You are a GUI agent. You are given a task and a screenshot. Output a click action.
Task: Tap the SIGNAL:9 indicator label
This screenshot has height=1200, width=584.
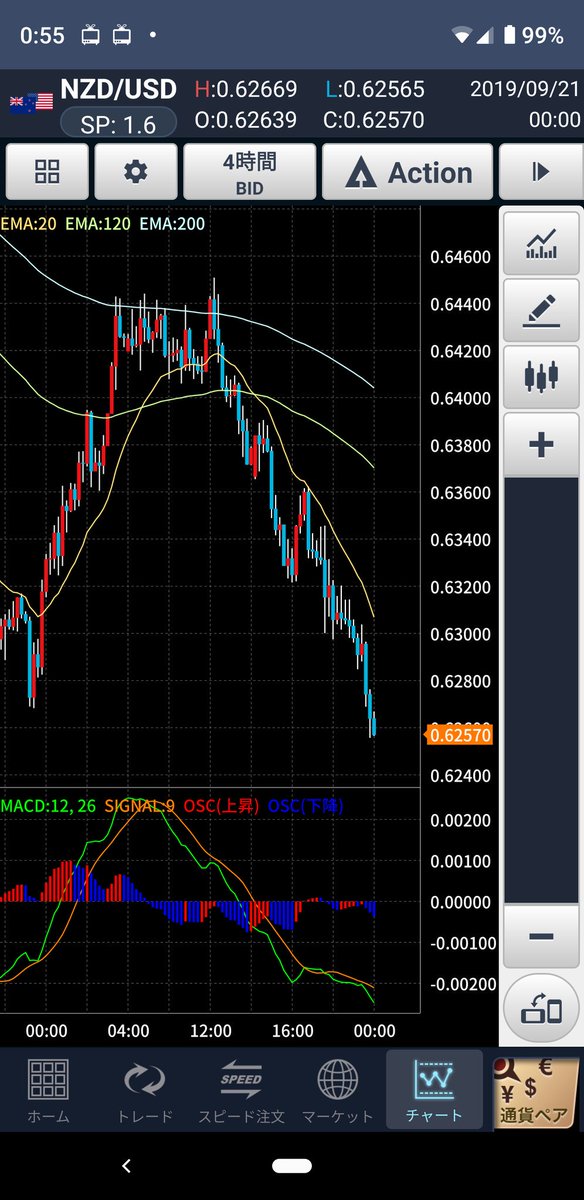point(140,805)
